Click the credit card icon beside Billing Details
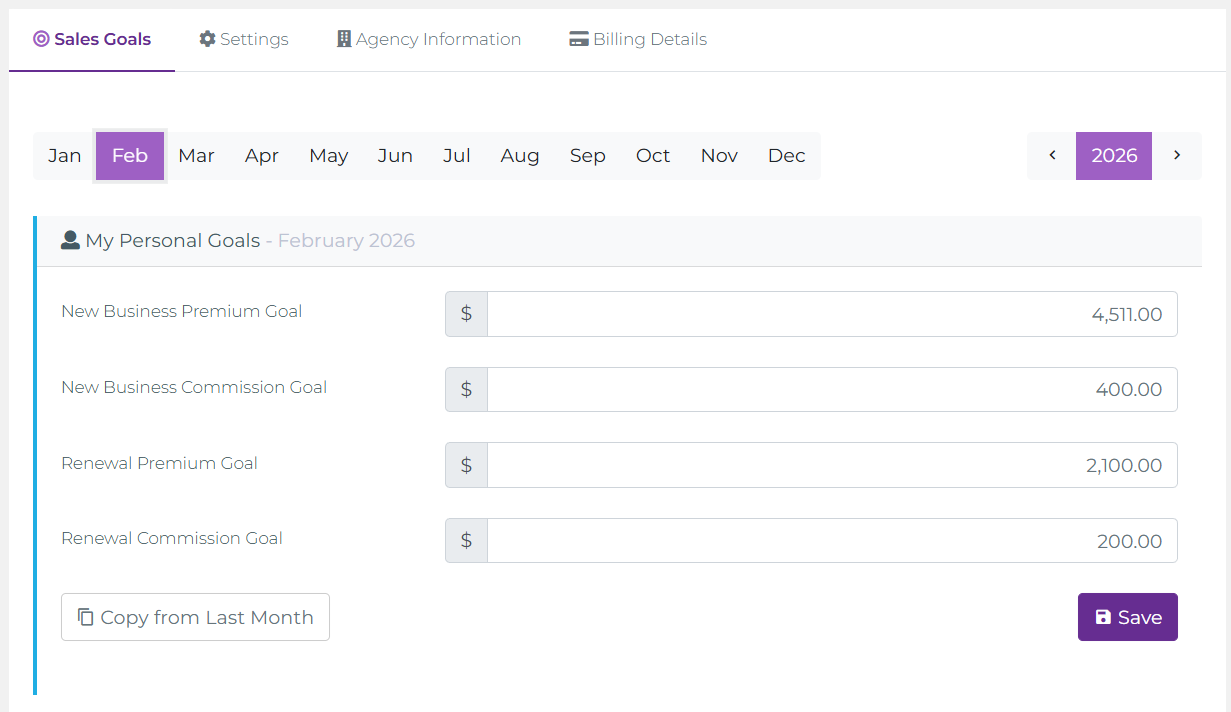 (x=578, y=38)
